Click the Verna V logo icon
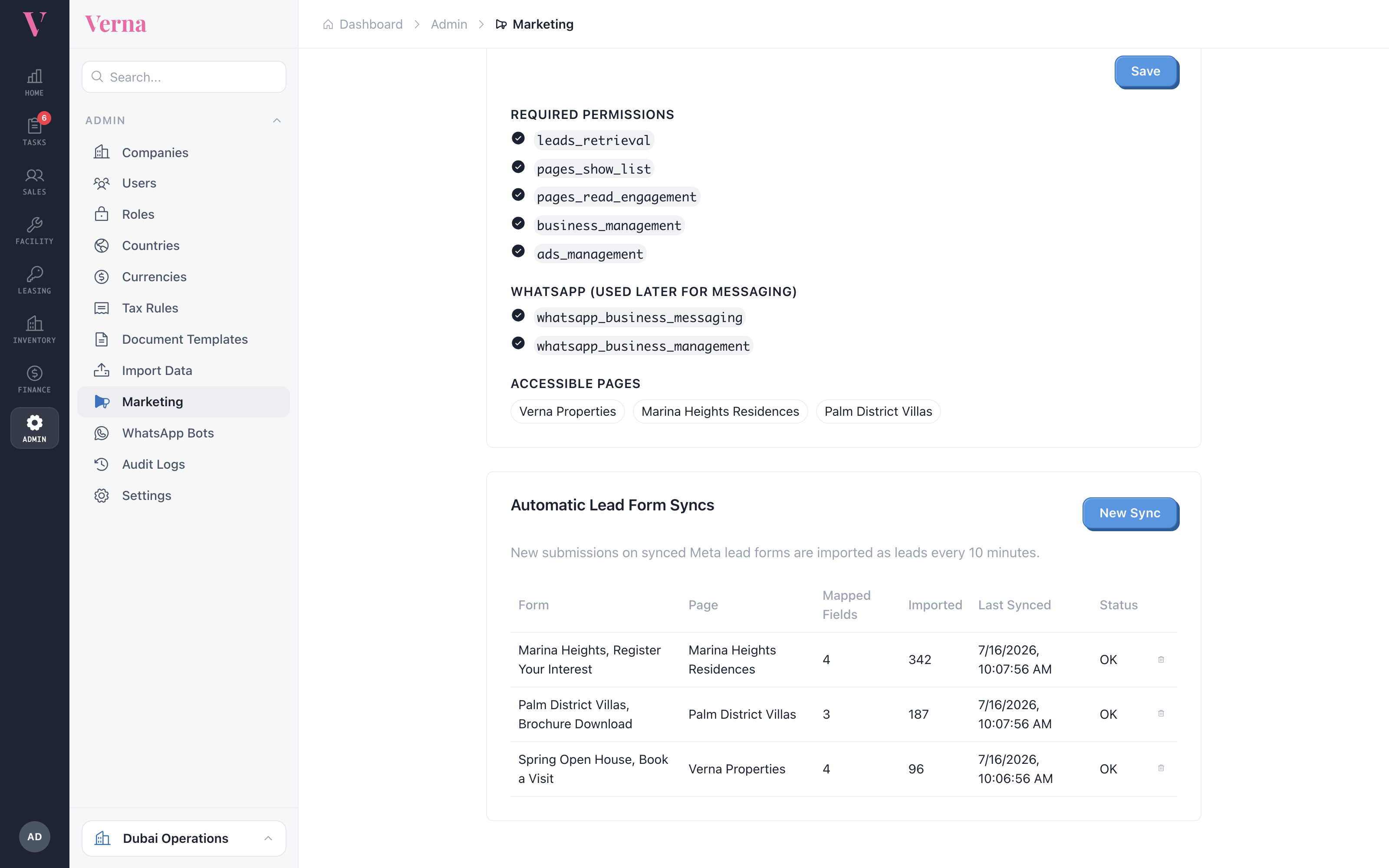 coord(34,24)
